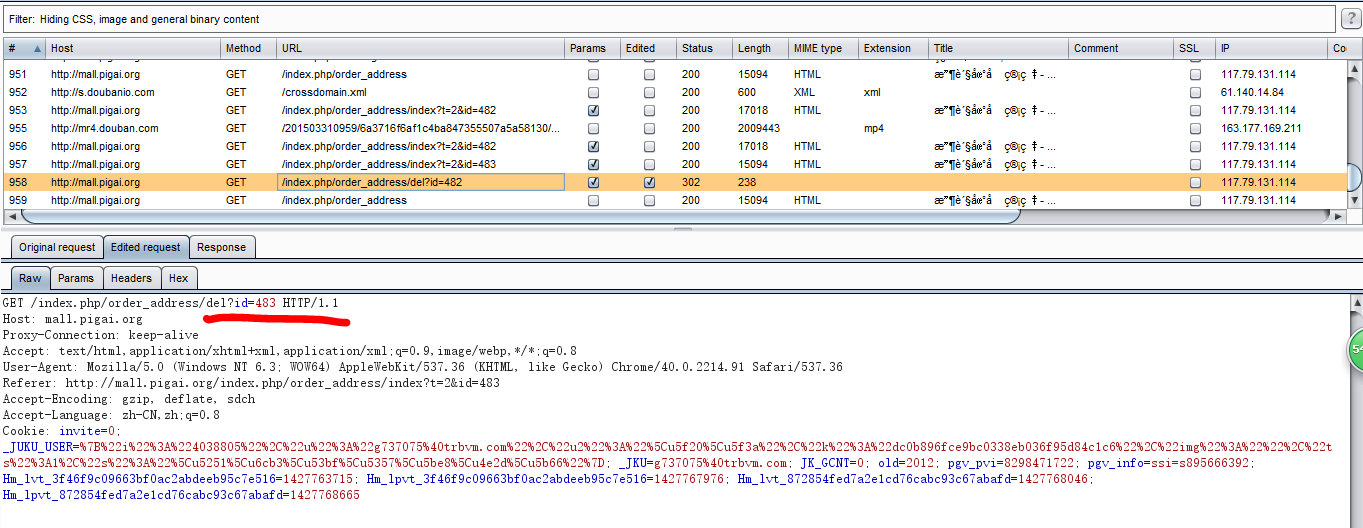Sort by the Method column header
The height and width of the screenshot is (528, 1363).
point(249,48)
